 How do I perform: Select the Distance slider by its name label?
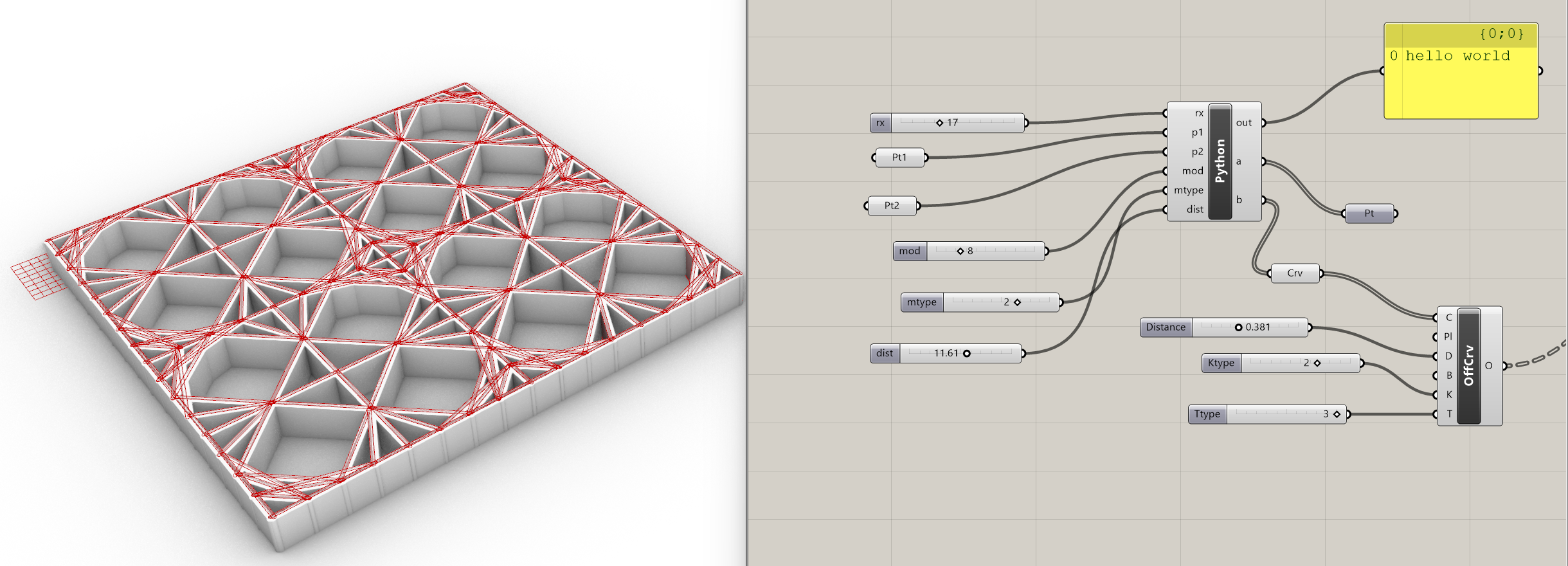click(1166, 327)
